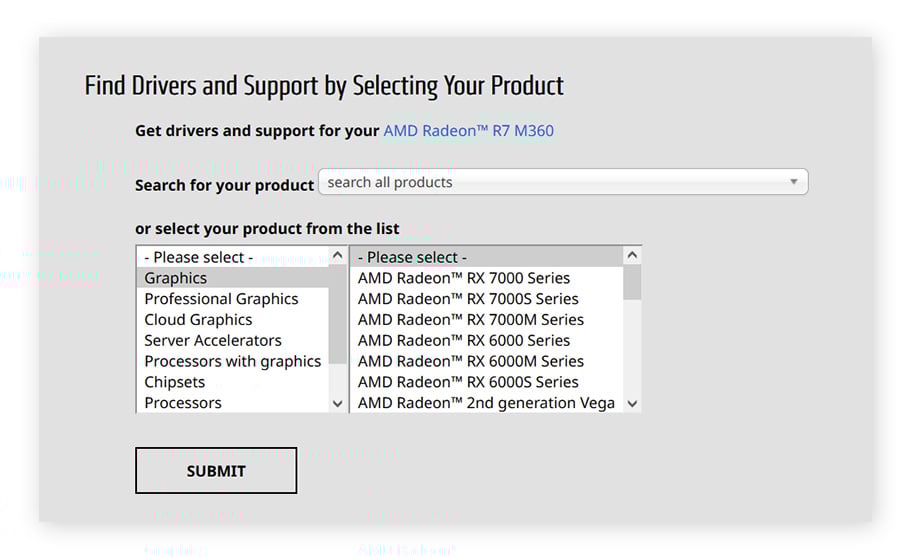
Task: Click down arrow of category list scrollbar
Action: [x=338, y=403]
